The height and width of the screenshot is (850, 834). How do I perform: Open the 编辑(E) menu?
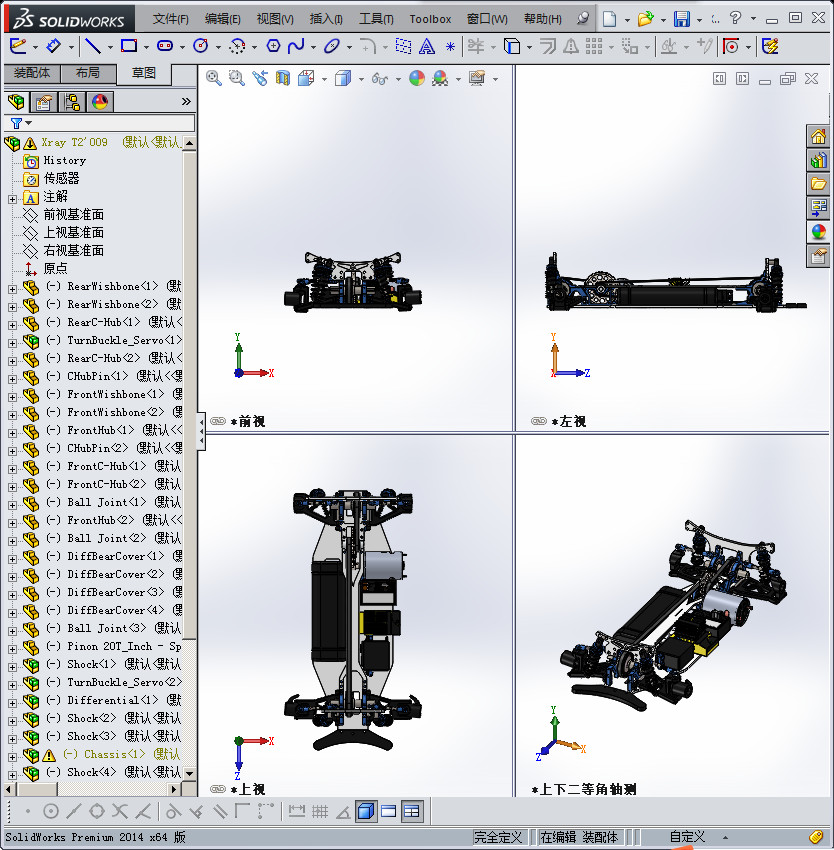point(222,19)
